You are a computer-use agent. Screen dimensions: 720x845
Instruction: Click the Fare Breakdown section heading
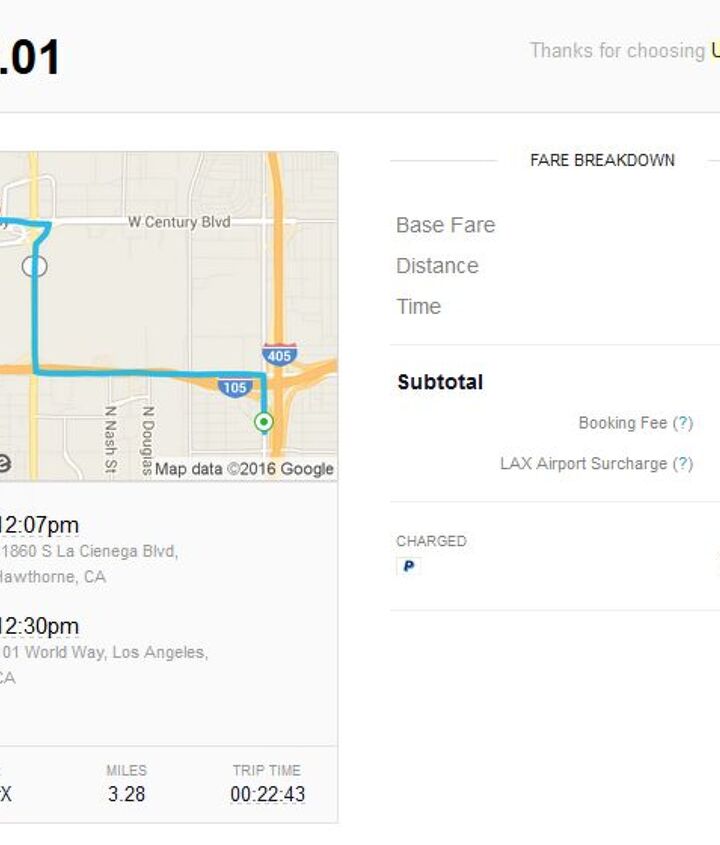[x=602, y=160]
